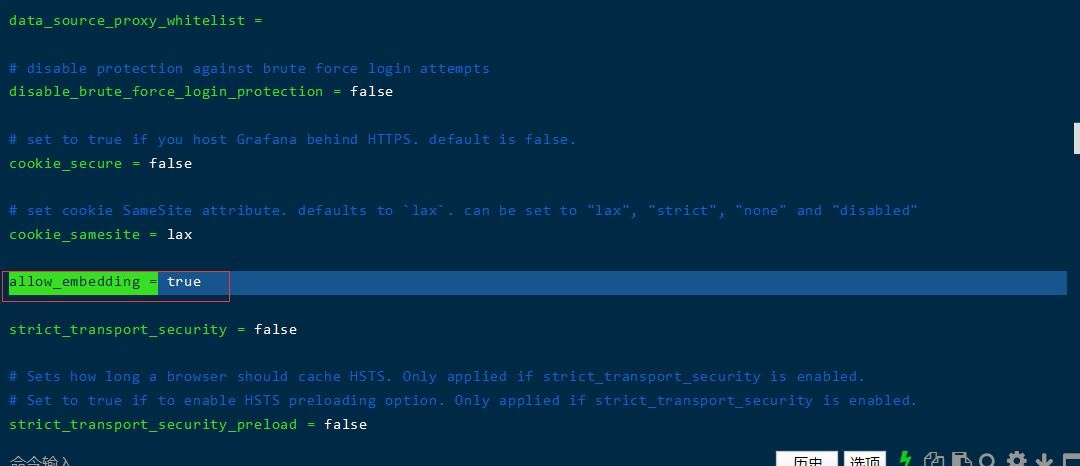Click the paste icon in bottom toolbar
This screenshot has width=1080, height=466.
pyautogui.click(x=961, y=460)
